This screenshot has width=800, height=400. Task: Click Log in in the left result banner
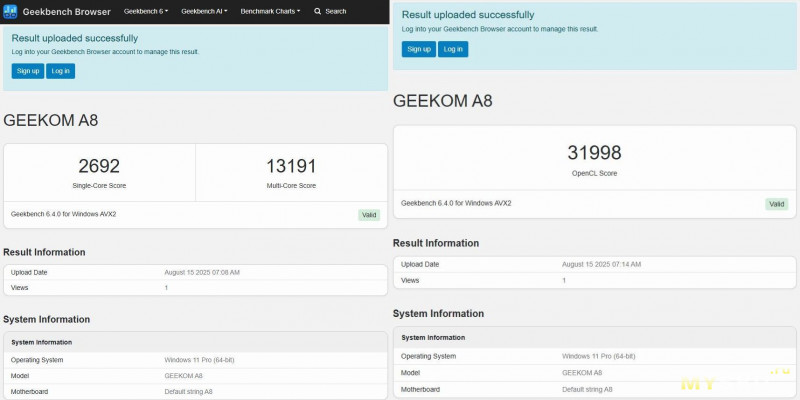[61, 71]
